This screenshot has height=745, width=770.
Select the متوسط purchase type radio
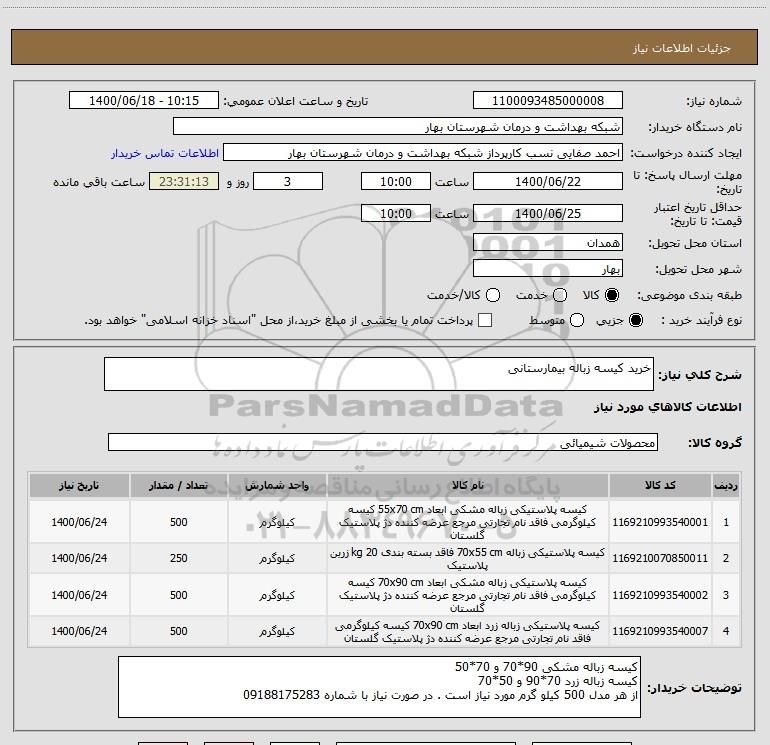(577, 320)
